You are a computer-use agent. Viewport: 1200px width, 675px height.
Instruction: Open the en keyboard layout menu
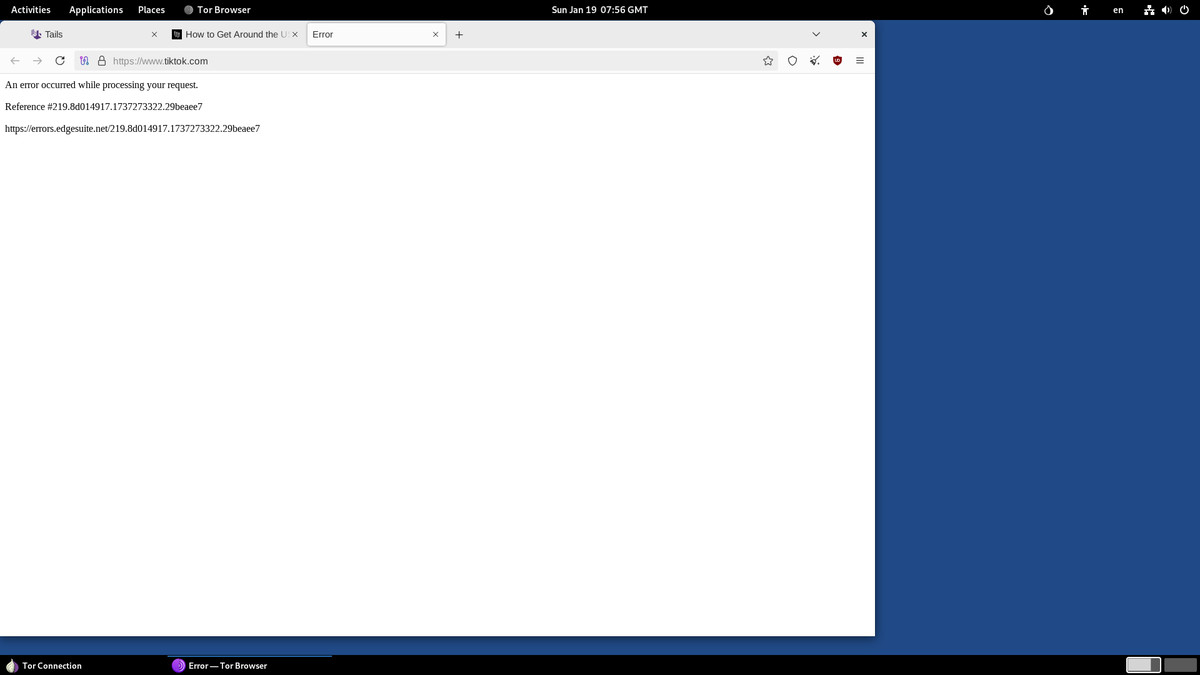(1118, 10)
